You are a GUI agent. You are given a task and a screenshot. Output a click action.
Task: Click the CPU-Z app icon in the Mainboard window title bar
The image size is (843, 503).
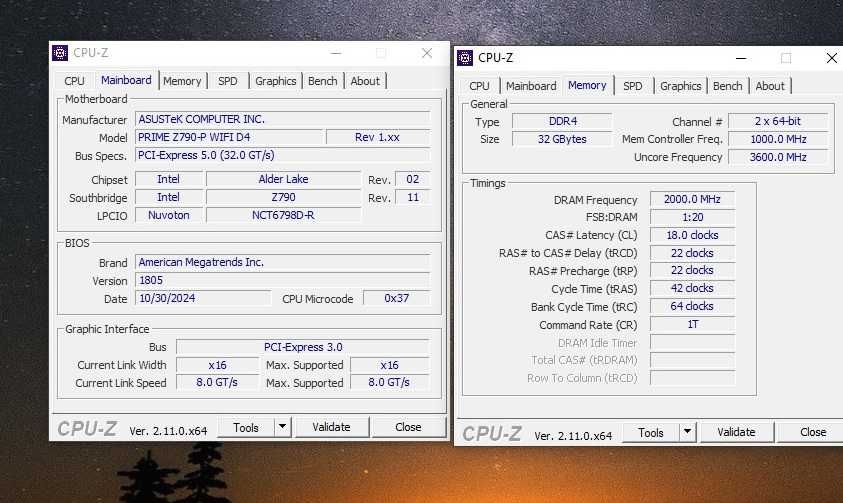point(60,53)
